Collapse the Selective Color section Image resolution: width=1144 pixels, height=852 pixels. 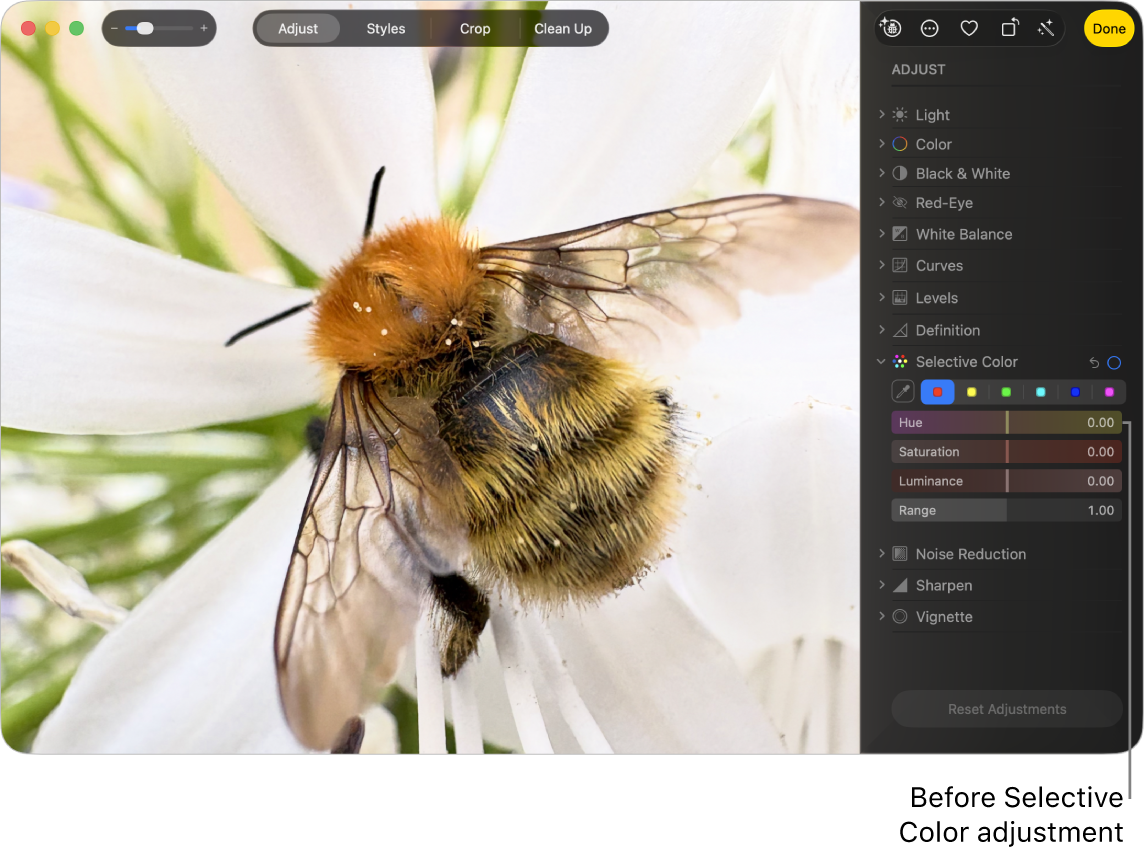[x=882, y=362]
